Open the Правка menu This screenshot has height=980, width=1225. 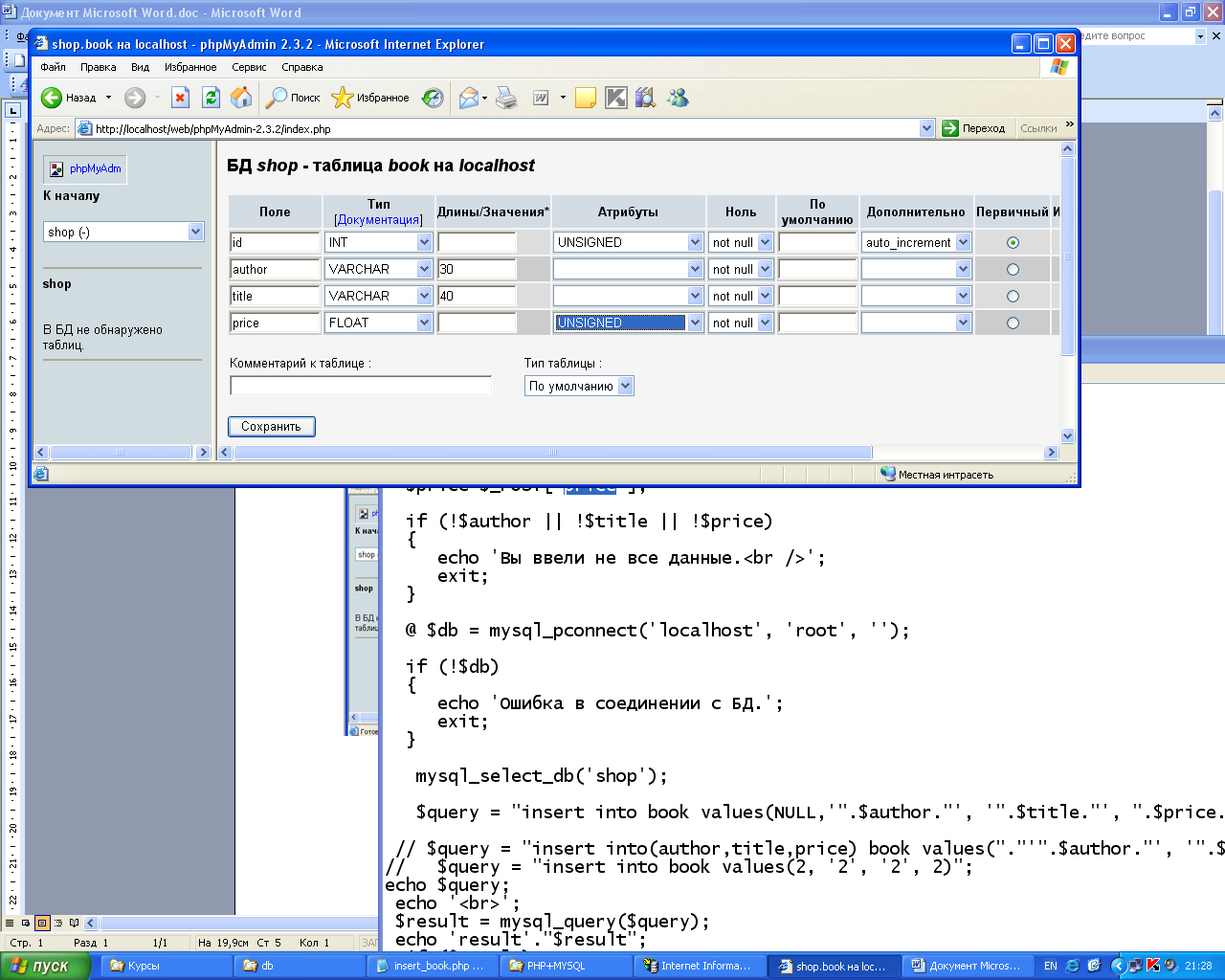(99, 67)
